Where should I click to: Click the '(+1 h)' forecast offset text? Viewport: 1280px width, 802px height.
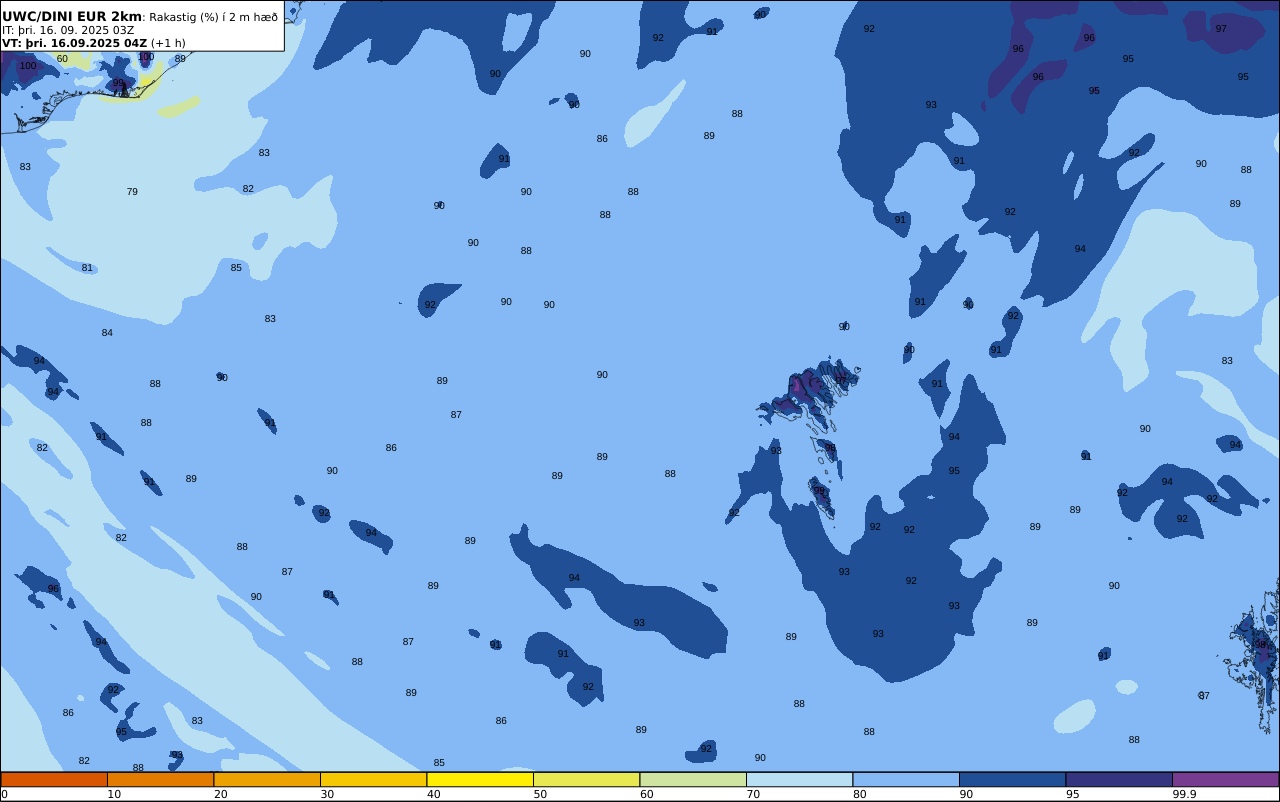click(168, 43)
